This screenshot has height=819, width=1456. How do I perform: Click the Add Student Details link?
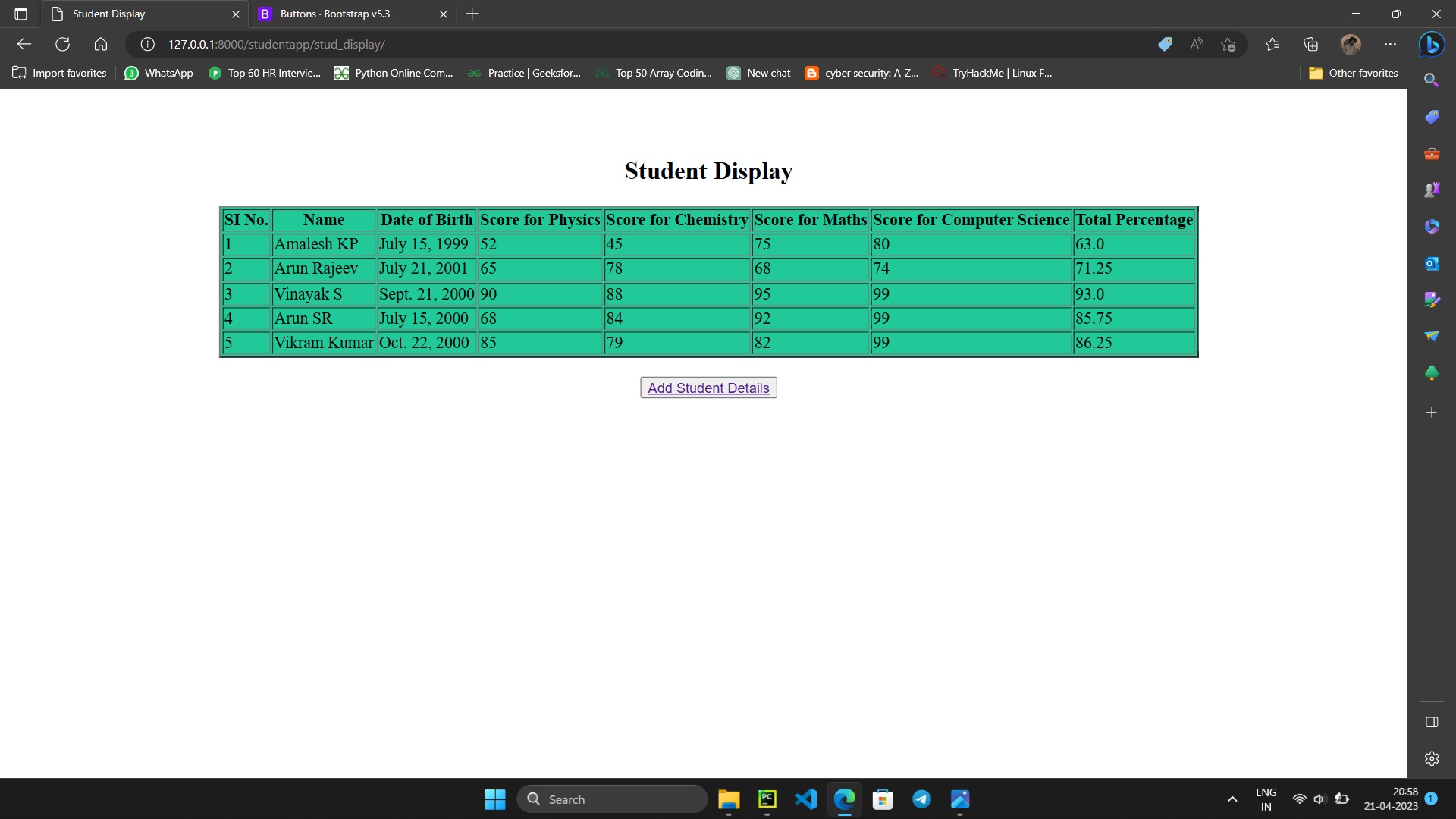[708, 388]
